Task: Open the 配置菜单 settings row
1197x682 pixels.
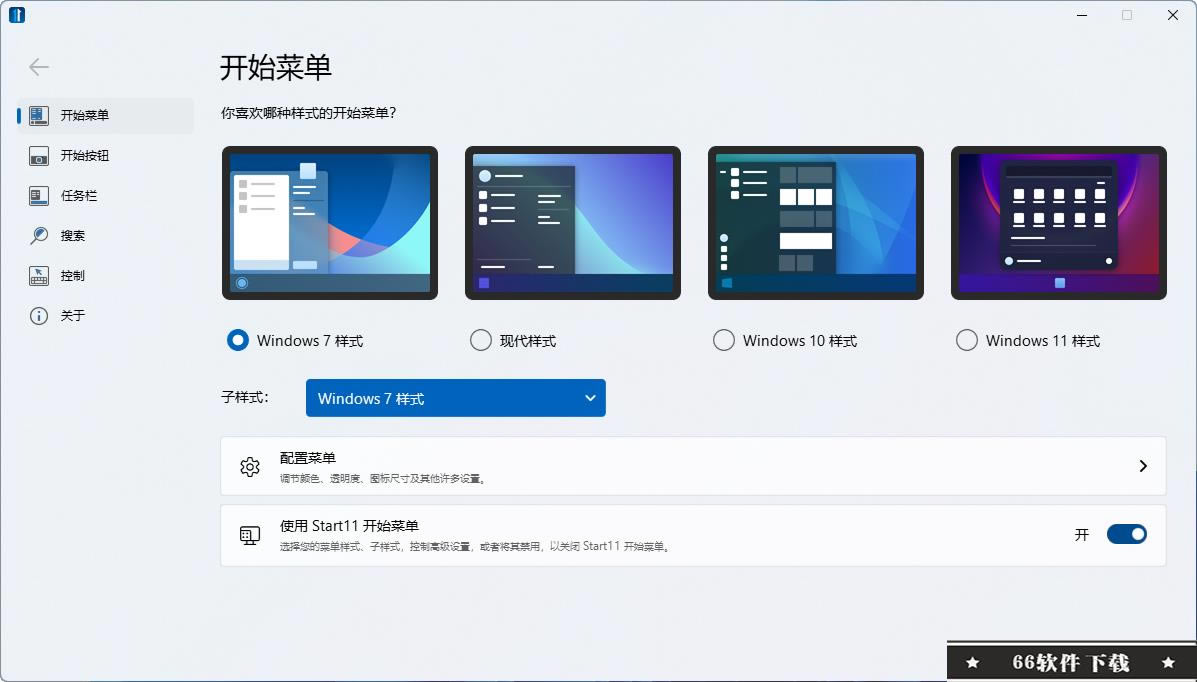Action: tap(693, 466)
